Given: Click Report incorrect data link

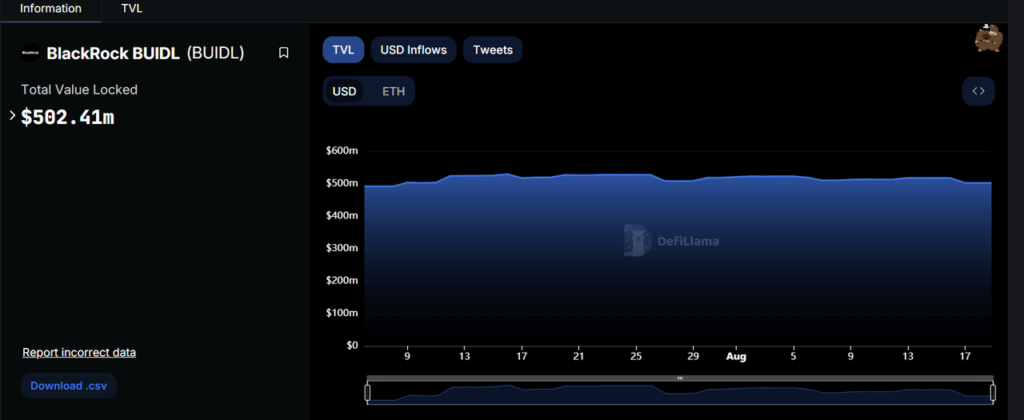Looking at the screenshot, I should (x=79, y=353).
